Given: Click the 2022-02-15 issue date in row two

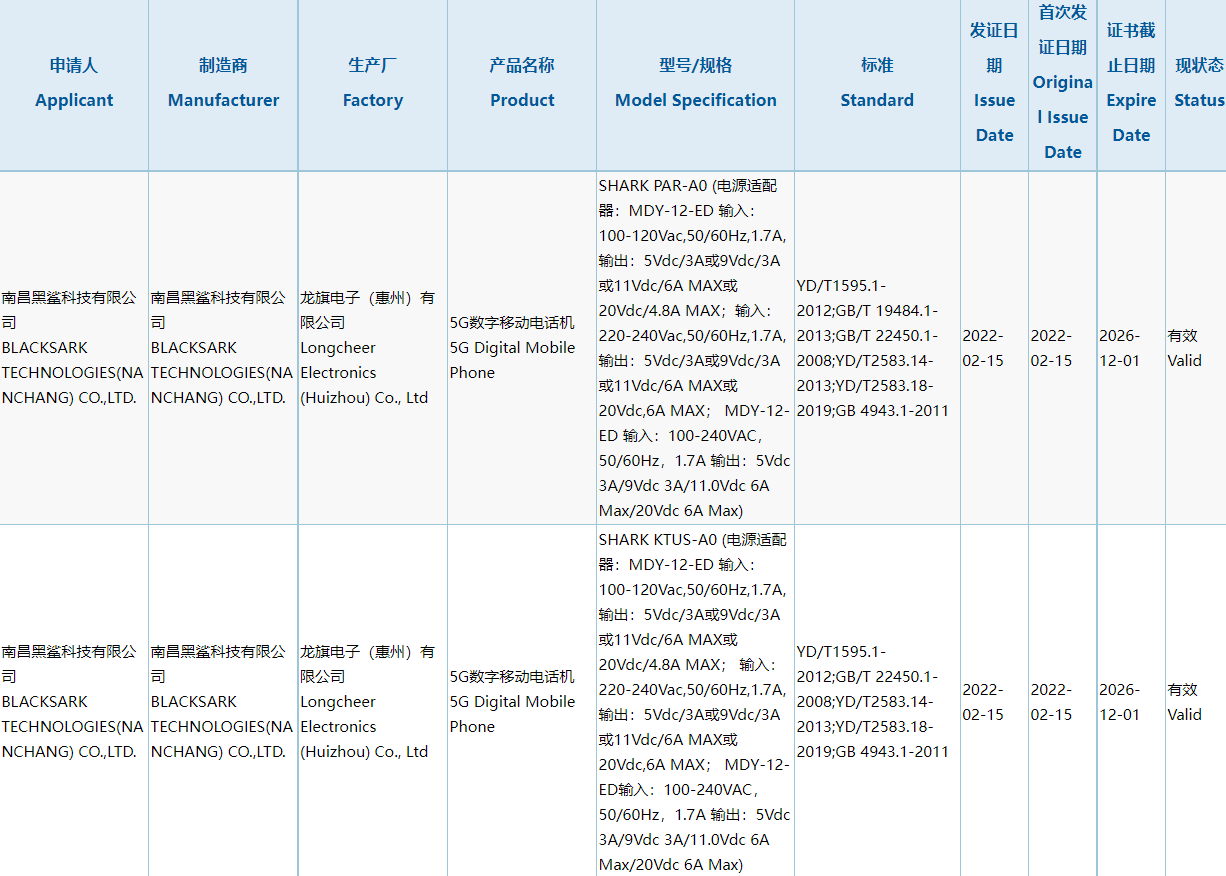Looking at the screenshot, I should [x=994, y=702].
